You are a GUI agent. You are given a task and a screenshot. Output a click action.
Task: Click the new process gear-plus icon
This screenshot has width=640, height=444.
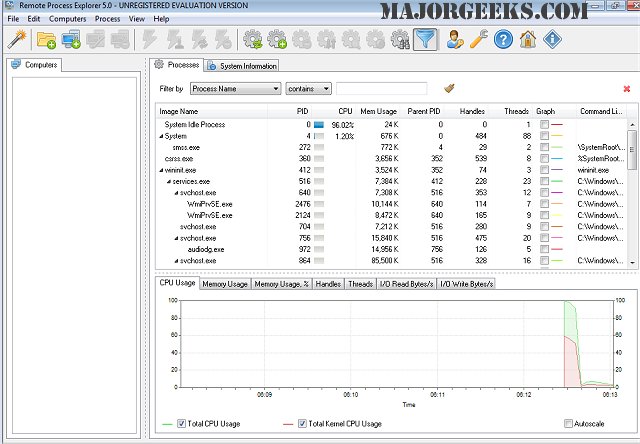click(x=277, y=40)
